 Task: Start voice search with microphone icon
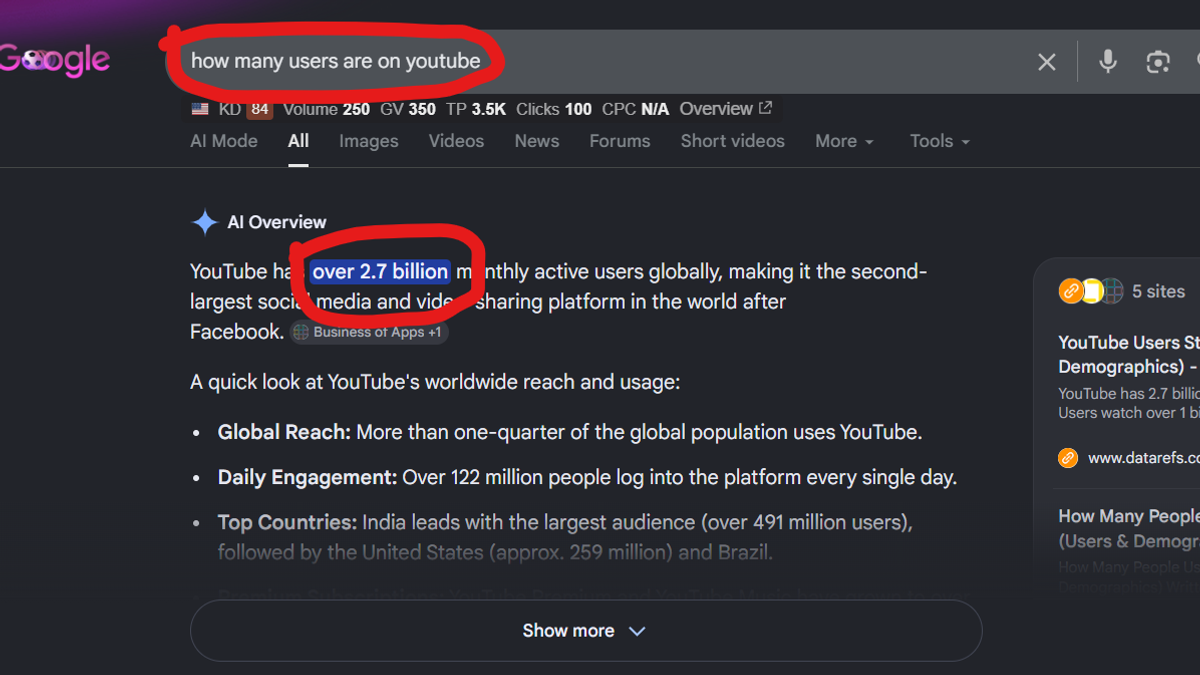click(1108, 61)
